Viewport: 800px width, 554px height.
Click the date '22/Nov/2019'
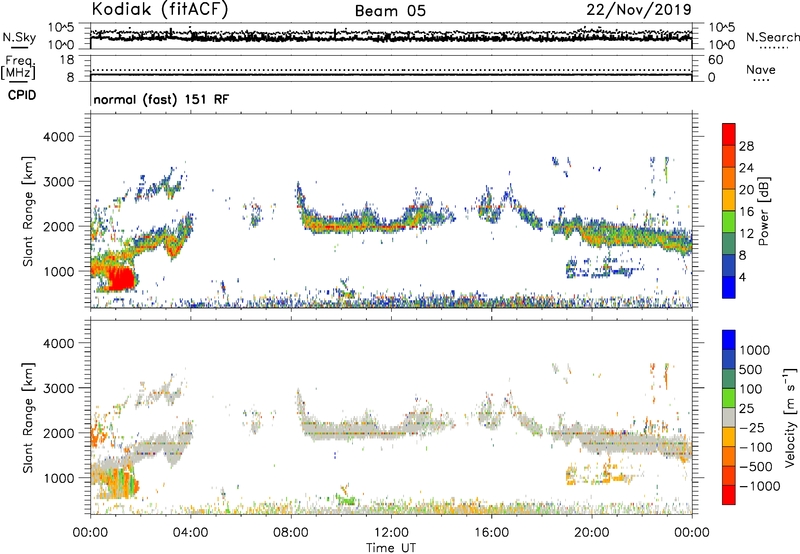pyautogui.click(x=639, y=9)
